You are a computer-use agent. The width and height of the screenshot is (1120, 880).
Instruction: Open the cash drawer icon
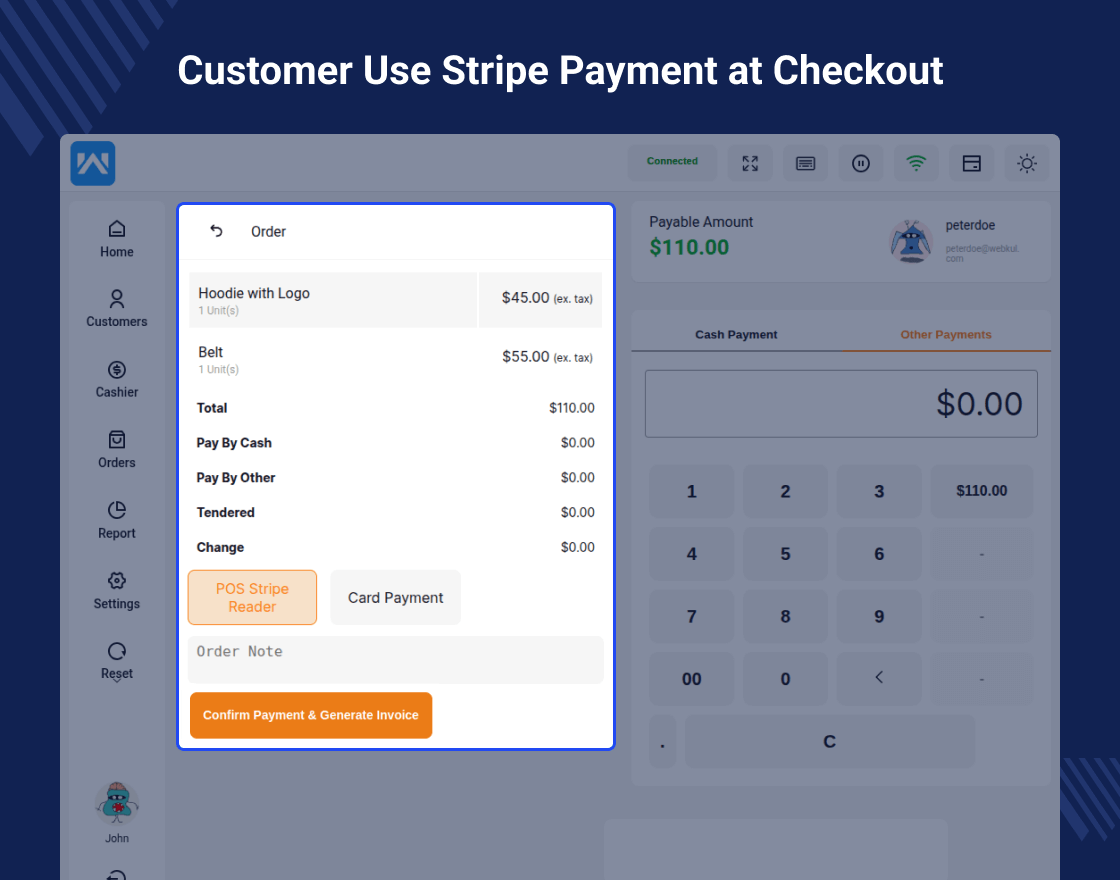click(971, 163)
